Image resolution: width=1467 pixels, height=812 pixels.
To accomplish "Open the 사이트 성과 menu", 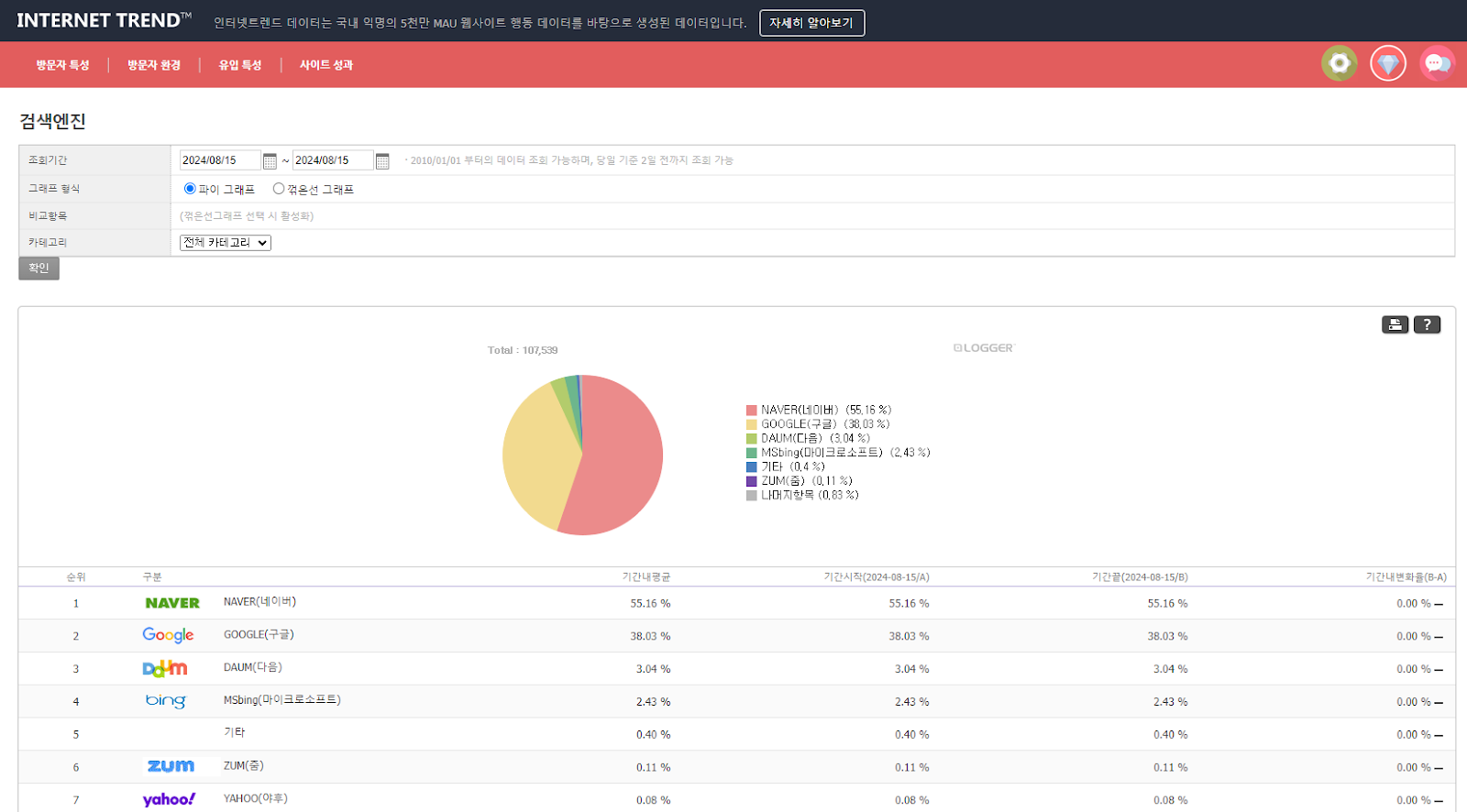I will 326,65.
